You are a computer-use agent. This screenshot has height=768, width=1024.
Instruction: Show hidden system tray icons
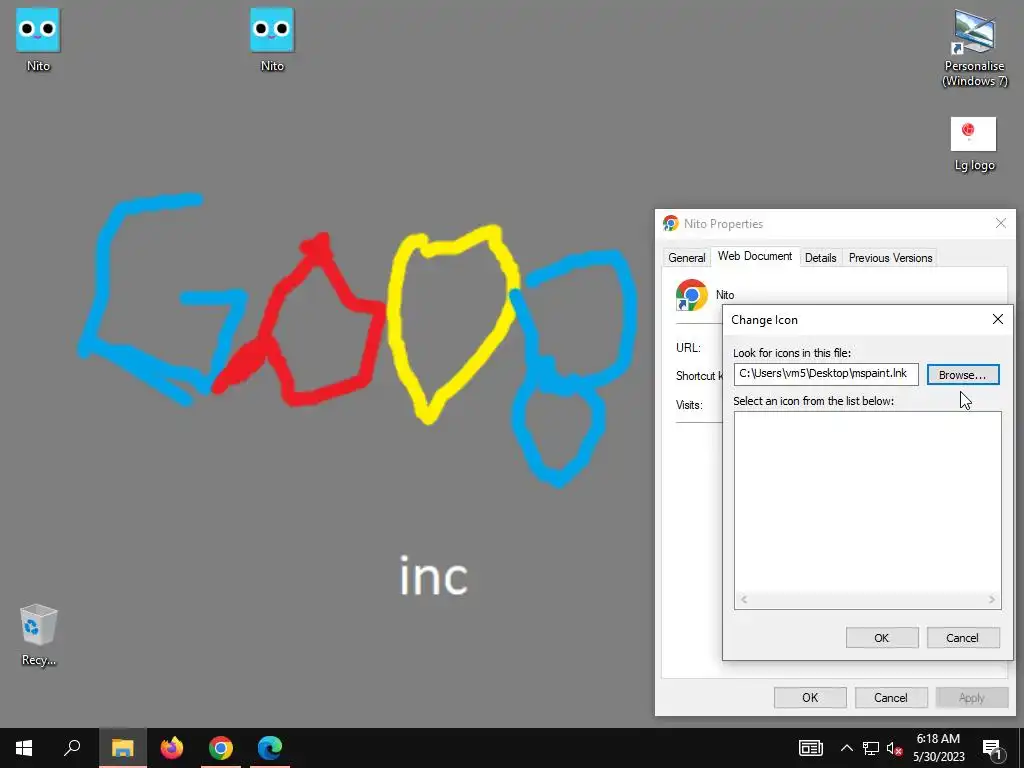[x=846, y=748]
